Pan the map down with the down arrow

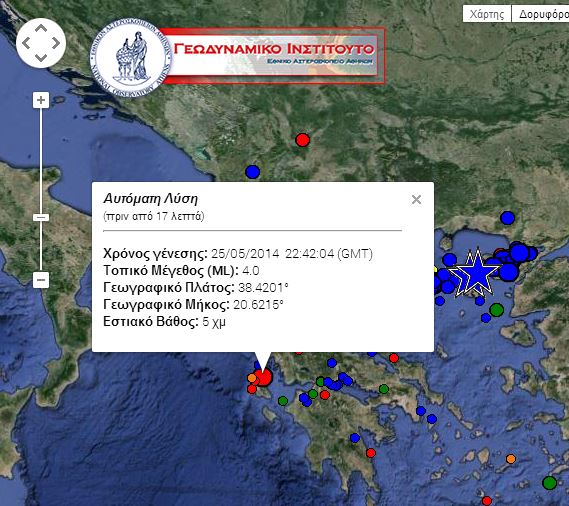click(x=41, y=57)
